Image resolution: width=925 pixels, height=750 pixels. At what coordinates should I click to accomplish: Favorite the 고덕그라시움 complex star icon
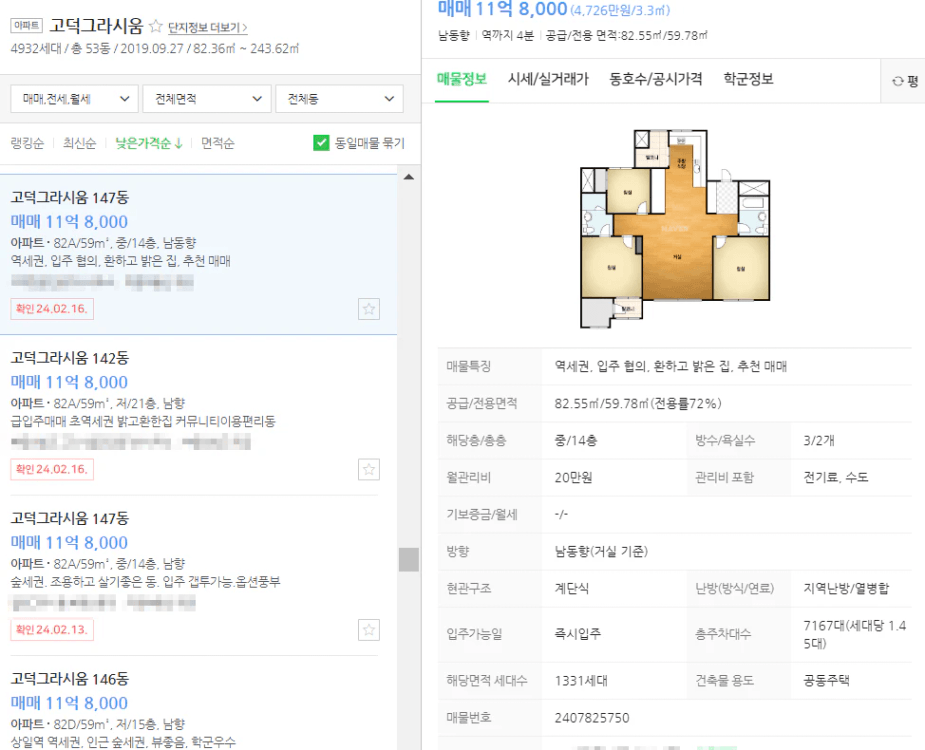coord(156,27)
